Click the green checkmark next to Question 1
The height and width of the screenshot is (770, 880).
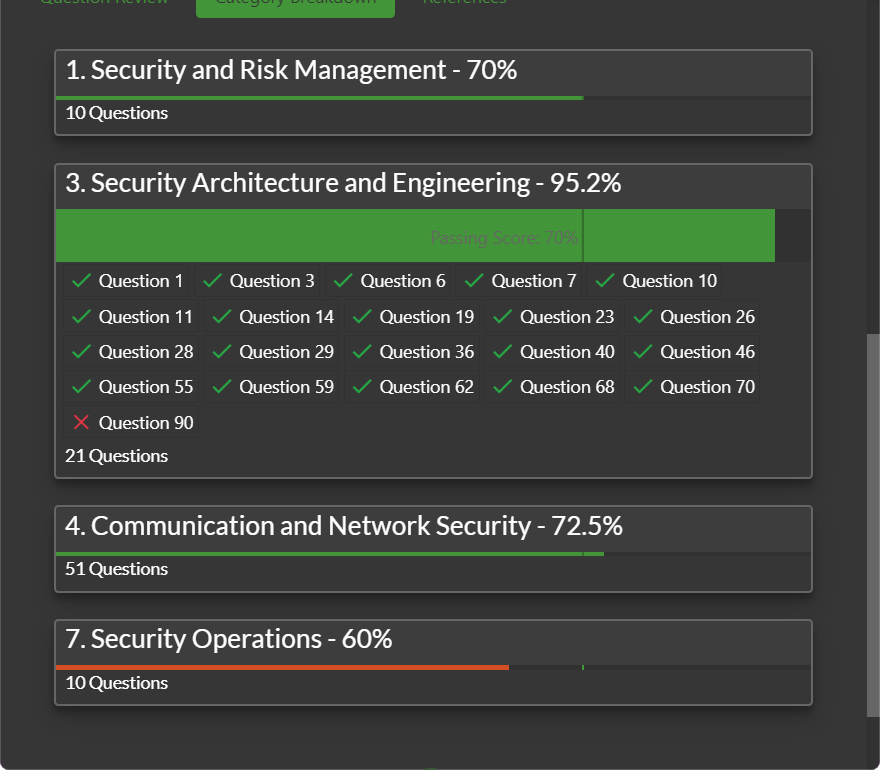tap(82, 281)
